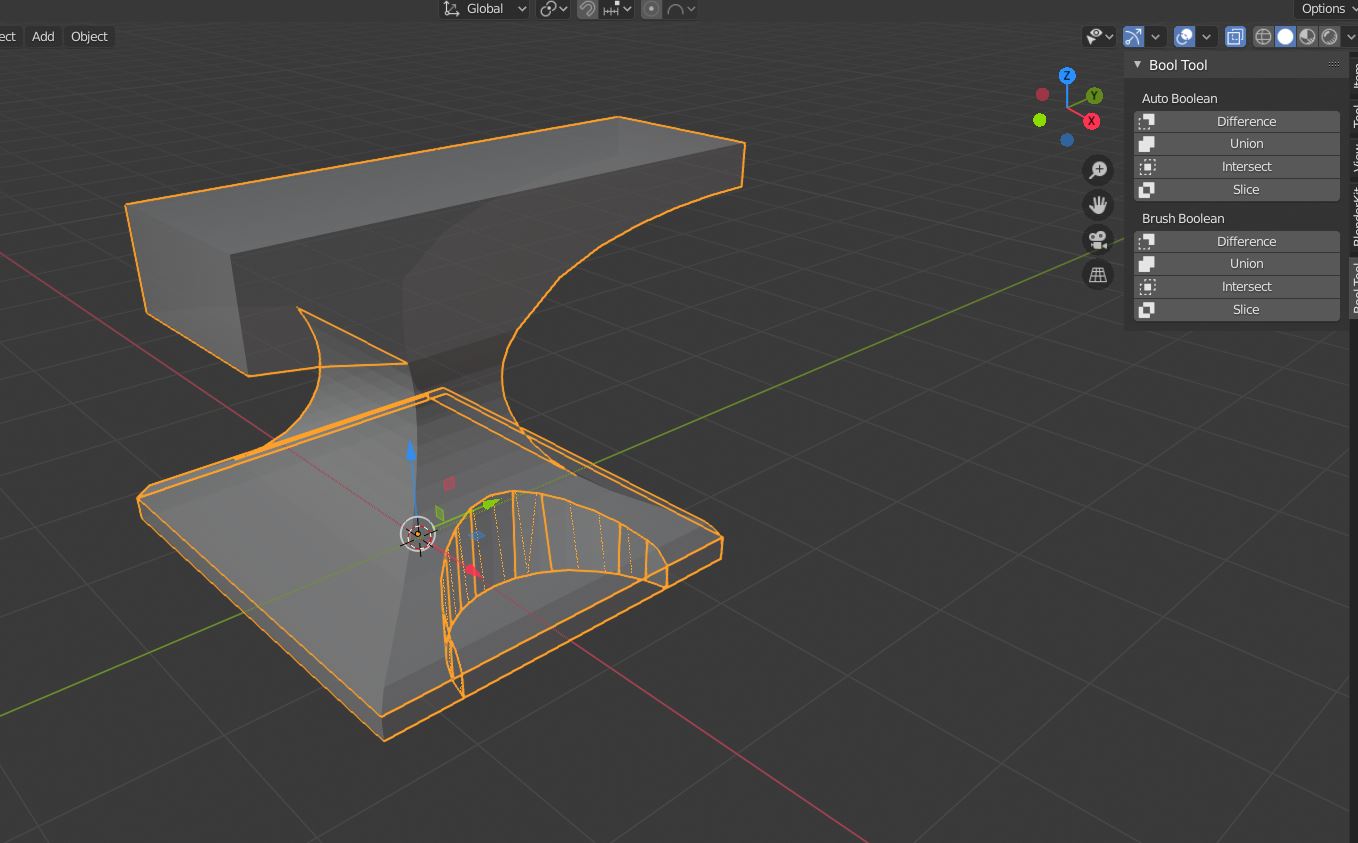Switch to solid viewport shading
The image size is (1358, 843).
pyautogui.click(x=1285, y=37)
